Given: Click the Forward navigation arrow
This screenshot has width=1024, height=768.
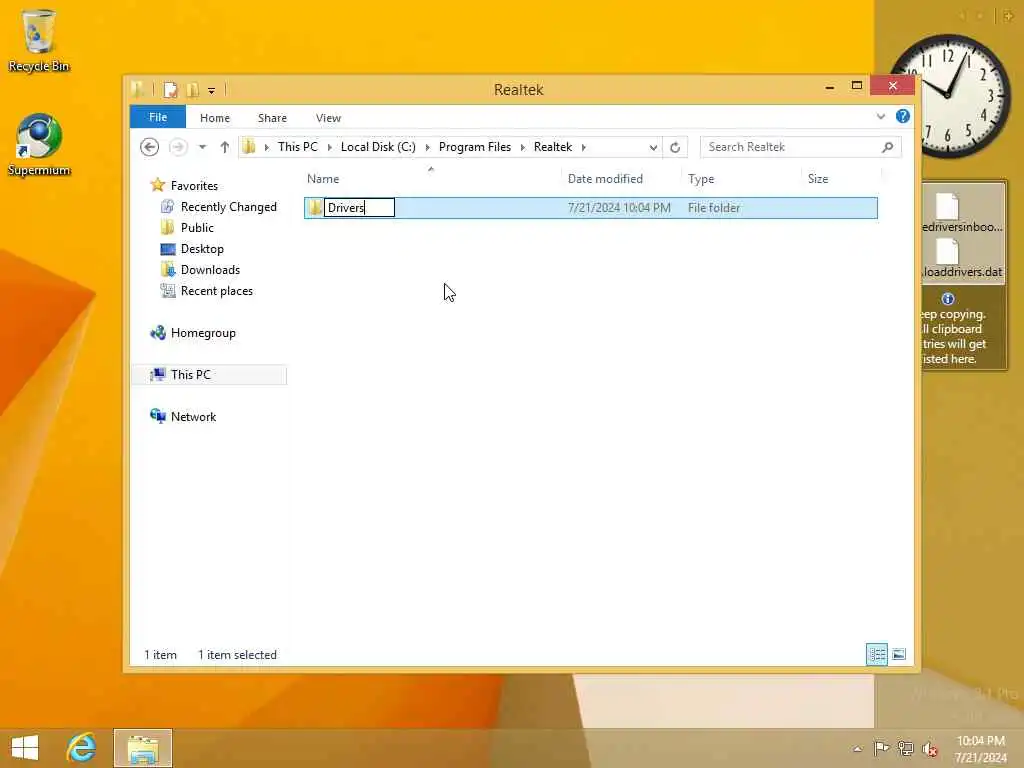Looking at the screenshot, I should pyautogui.click(x=178, y=147).
